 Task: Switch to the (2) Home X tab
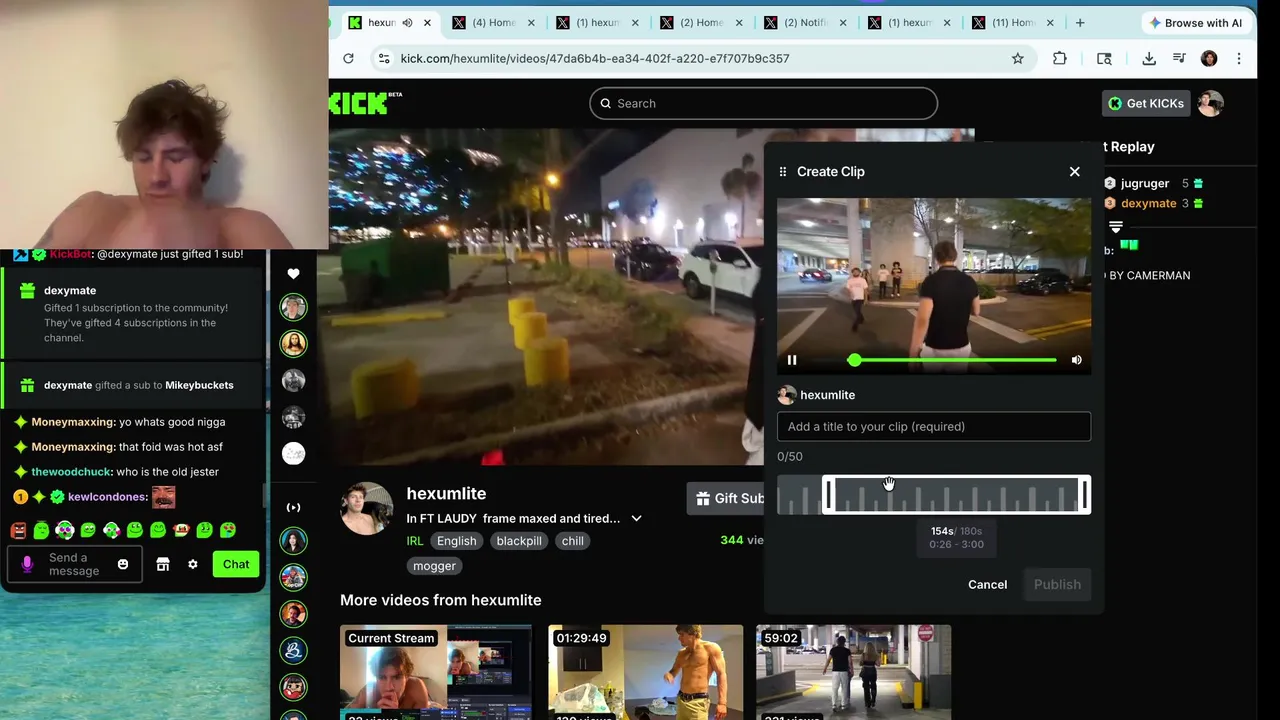(x=701, y=22)
